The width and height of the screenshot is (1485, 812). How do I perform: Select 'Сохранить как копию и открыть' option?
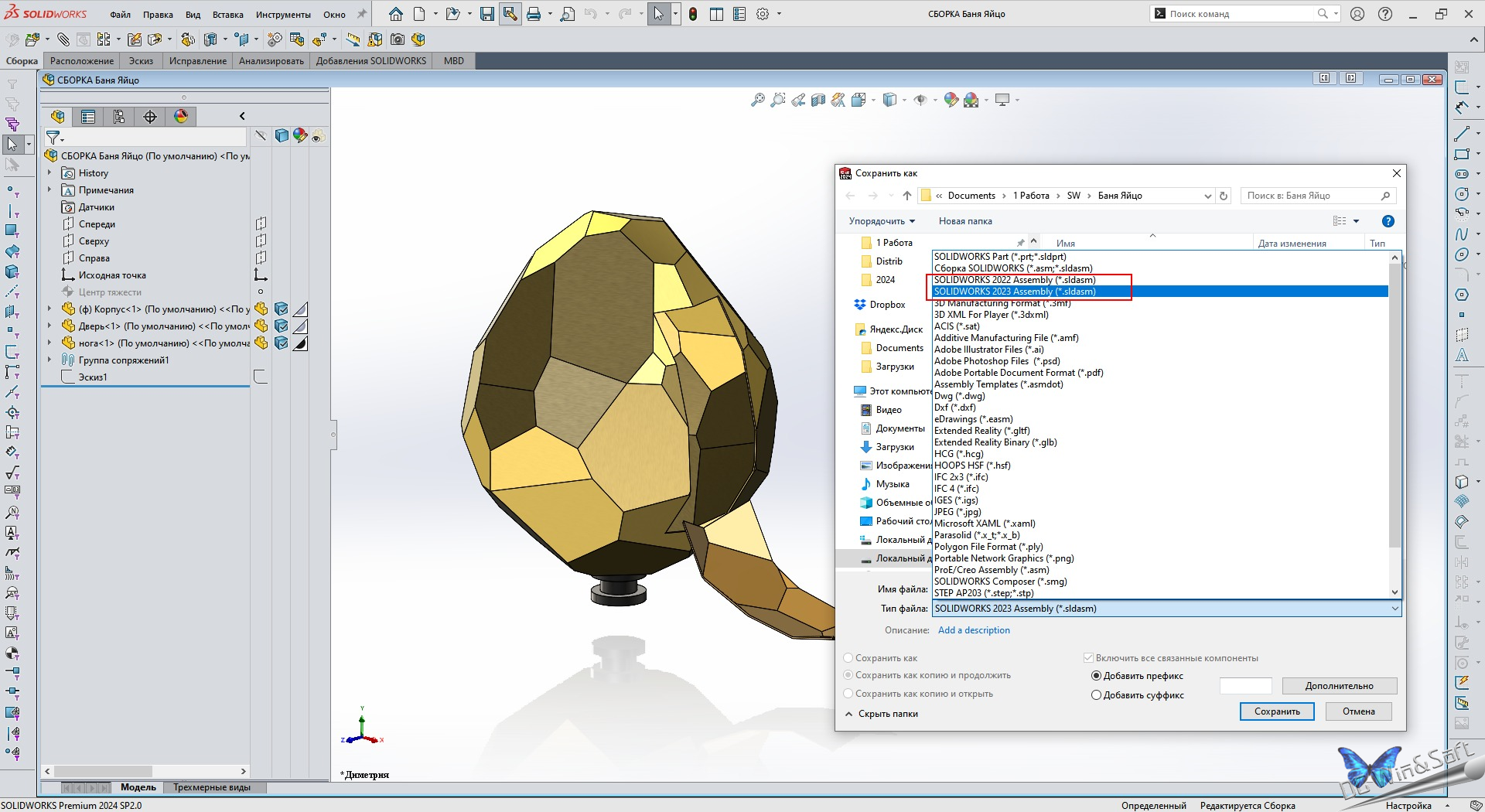(x=848, y=694)
